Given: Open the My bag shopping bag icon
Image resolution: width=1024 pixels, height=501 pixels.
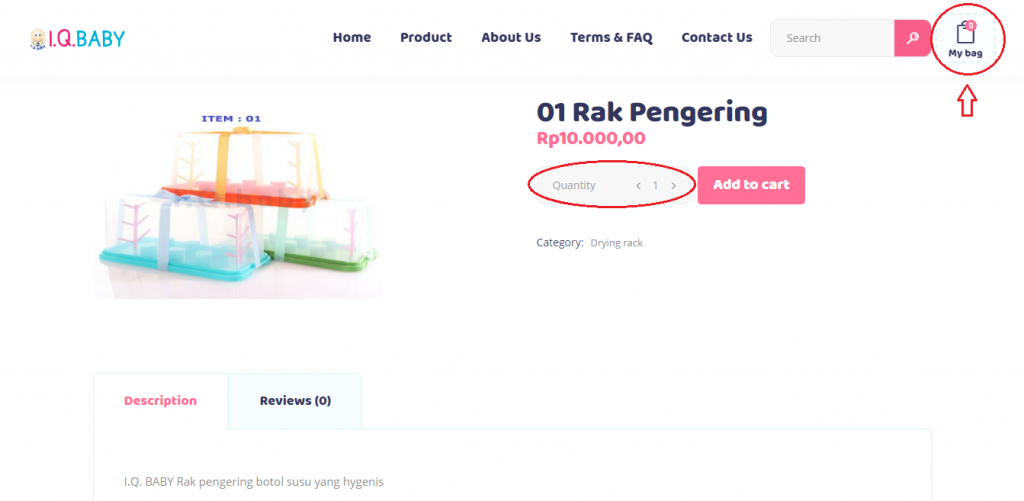Looking at the screenshot, I should click(x=965, y=33).
